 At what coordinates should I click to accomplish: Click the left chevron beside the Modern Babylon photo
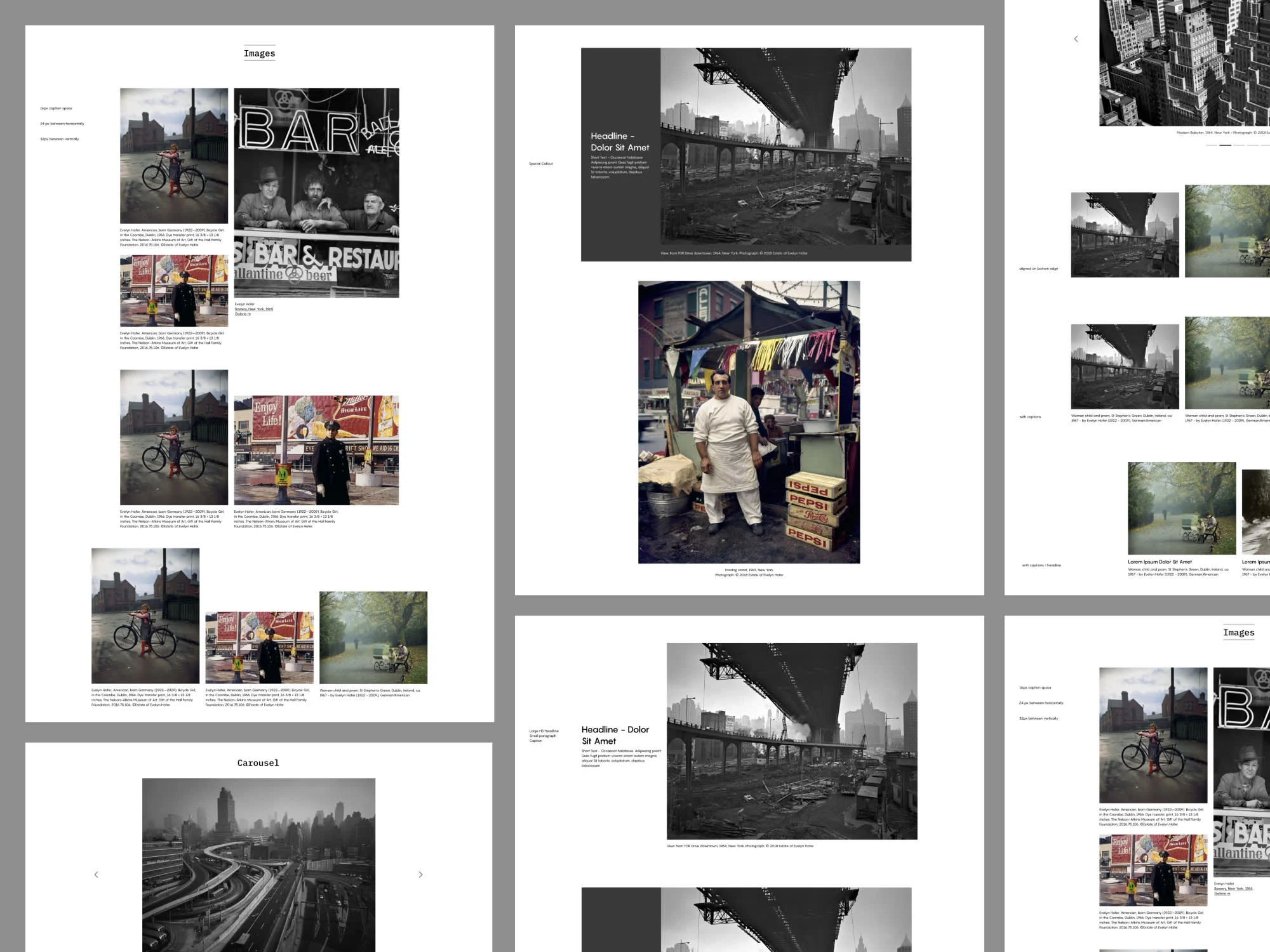pos(1076,39)
